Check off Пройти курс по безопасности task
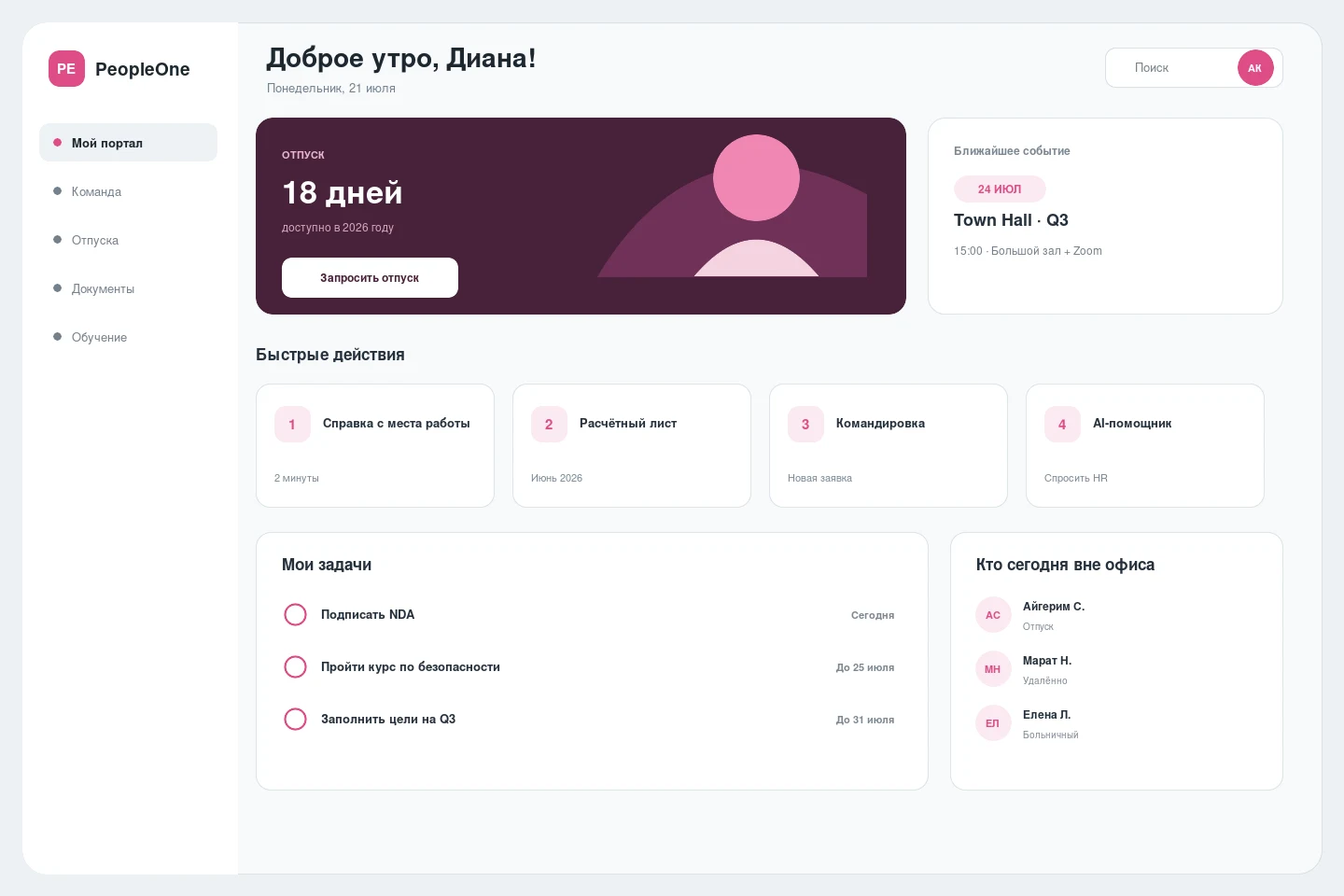 [x=295, y=666]
